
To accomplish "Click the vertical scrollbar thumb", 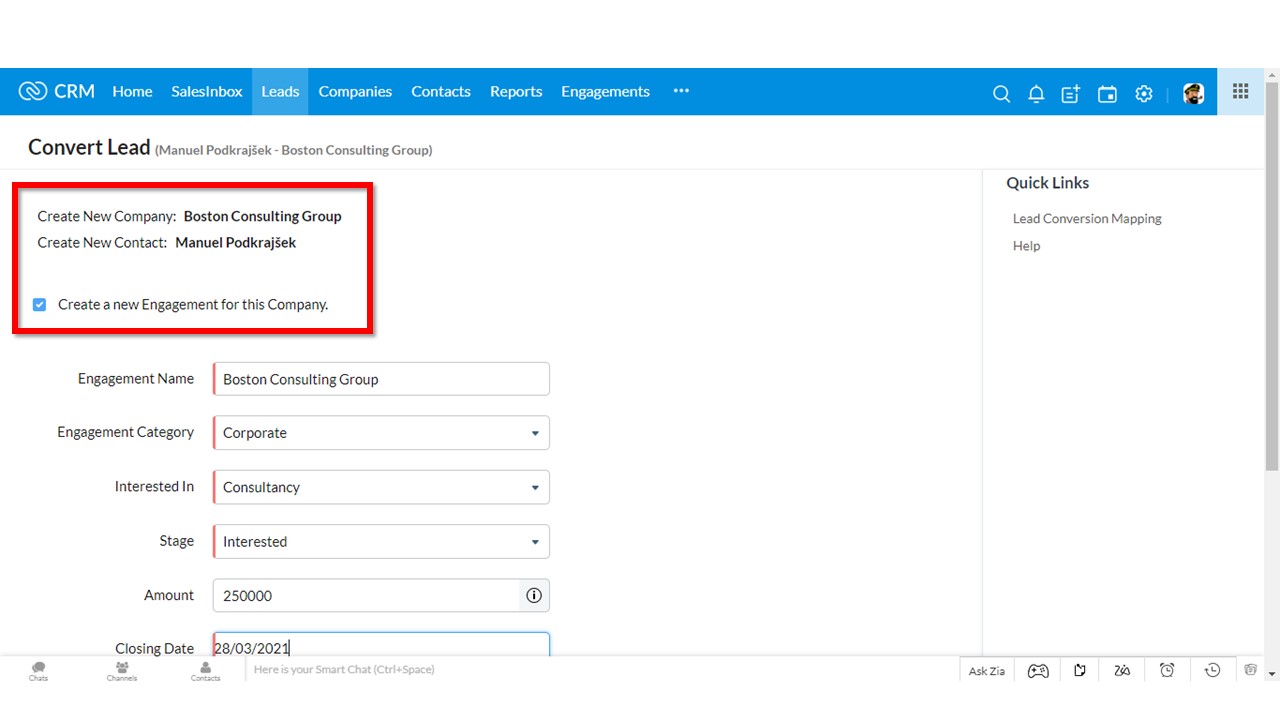I will tap(1272, 278).
